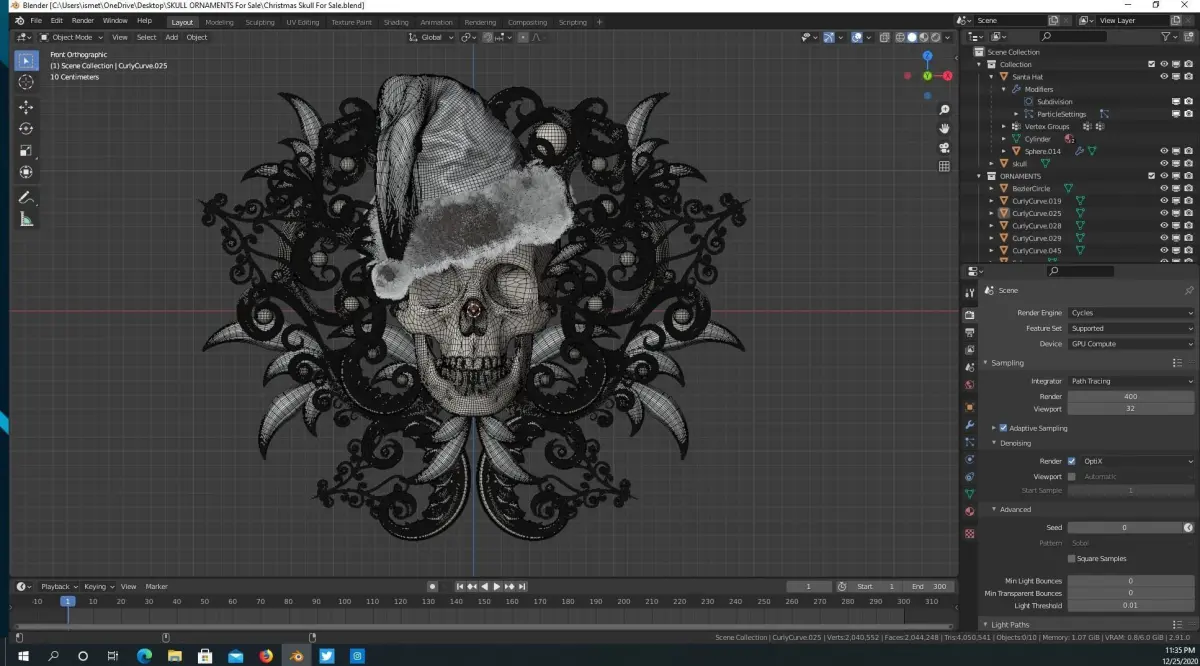The image size is (1200, 666).
Task: Open Twitter from the taskbar
Action: 327,656
